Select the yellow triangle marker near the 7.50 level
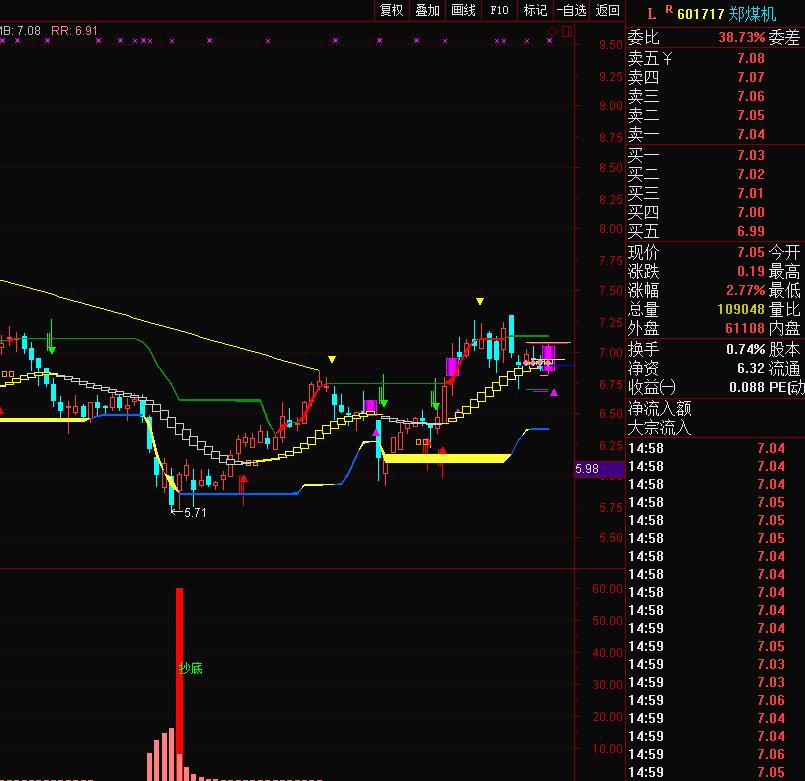 (x=480, y=301)
